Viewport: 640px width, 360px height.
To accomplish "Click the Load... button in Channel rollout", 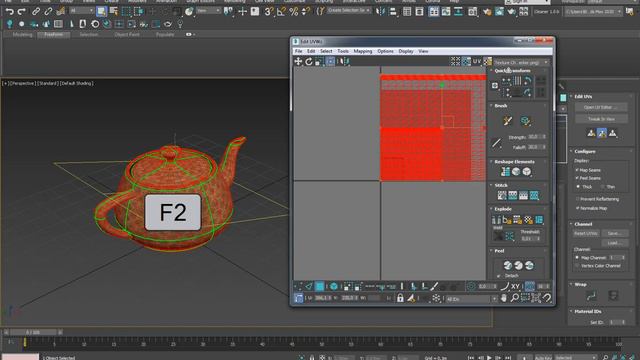I will tap(615, 243).
